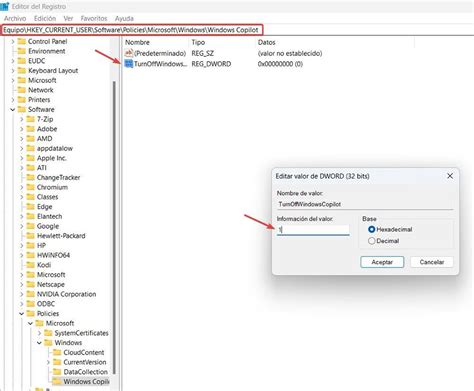
Task: Select the Edge folder icon
Action: 31,207
